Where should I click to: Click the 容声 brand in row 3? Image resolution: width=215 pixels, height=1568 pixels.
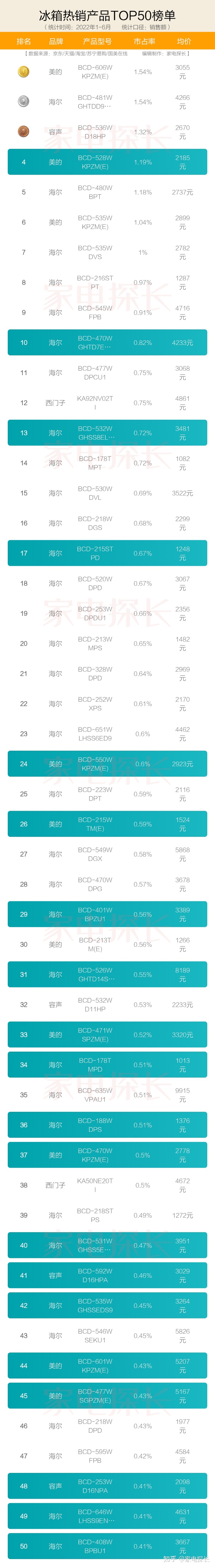click(55, 132)
